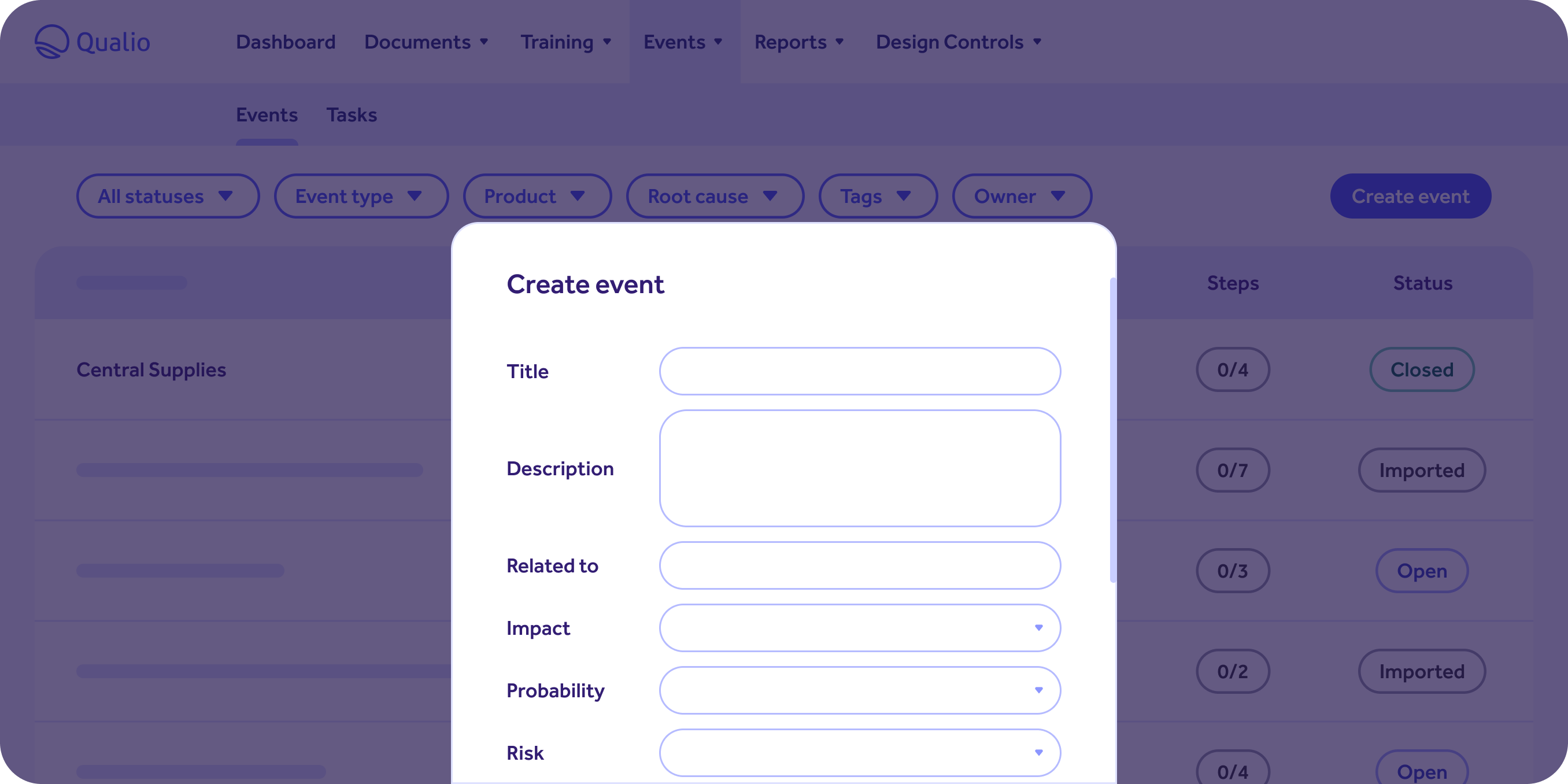Open the Reports dropdown menu
Viewport: 1568px width, 784px height.
[800, 42]
